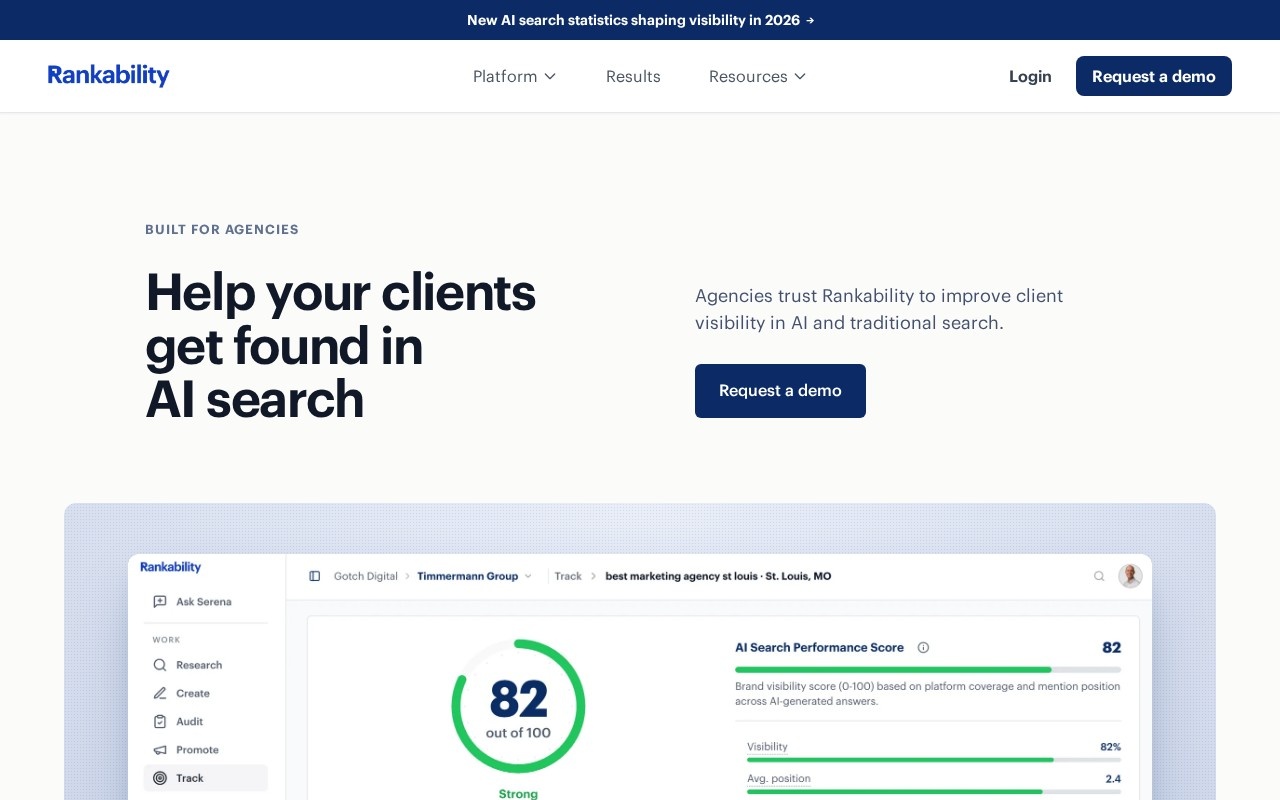Toggle the sidebar panel icon near Gotch Digital
Image resolution: width=1280 pixels, height=800 pixels.
coord(315,576)
